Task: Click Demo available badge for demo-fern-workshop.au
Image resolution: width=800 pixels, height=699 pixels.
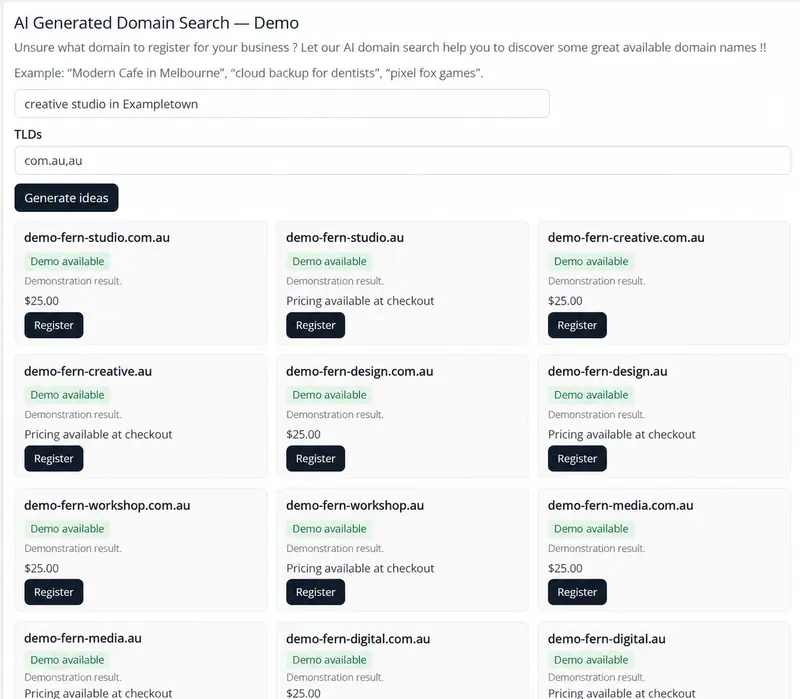Action: (329, 529)
